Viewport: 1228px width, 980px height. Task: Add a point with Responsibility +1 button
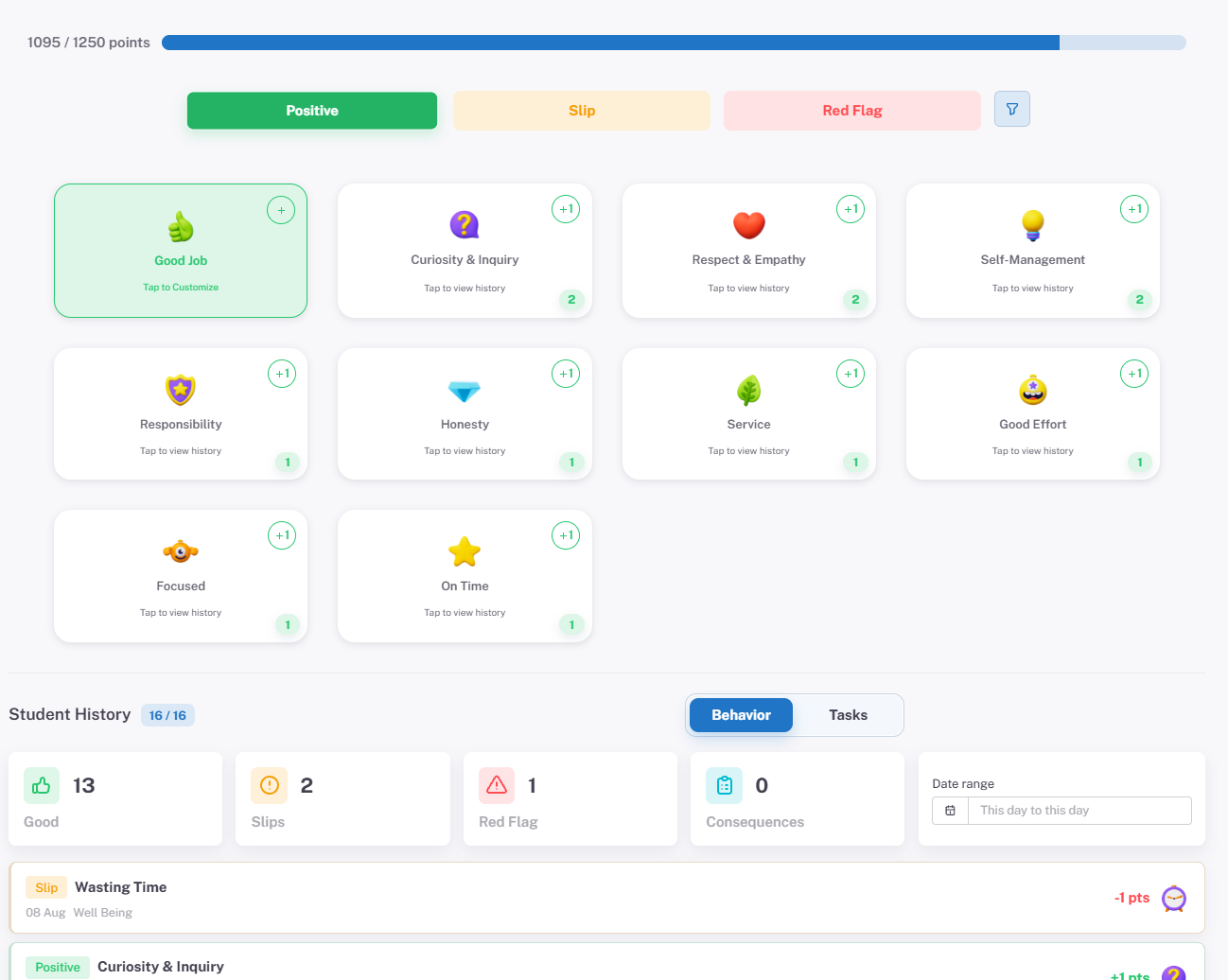(282, 374)
